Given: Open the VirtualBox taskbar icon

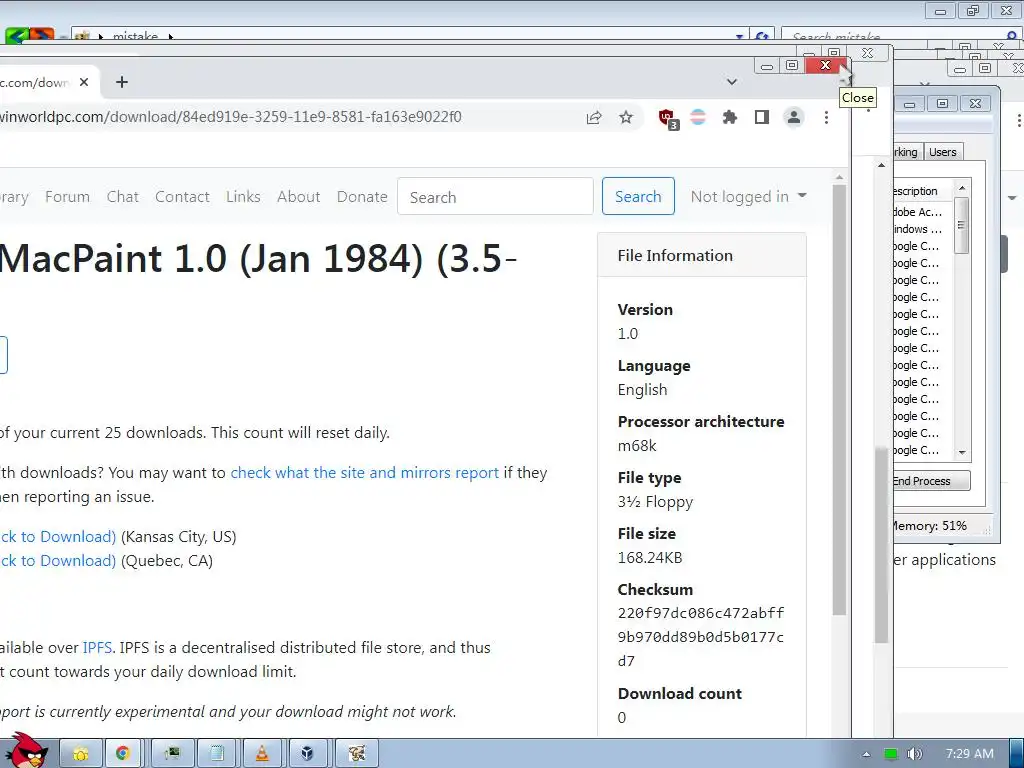Looking at the screenshot, I should click(x=307, y=754).
